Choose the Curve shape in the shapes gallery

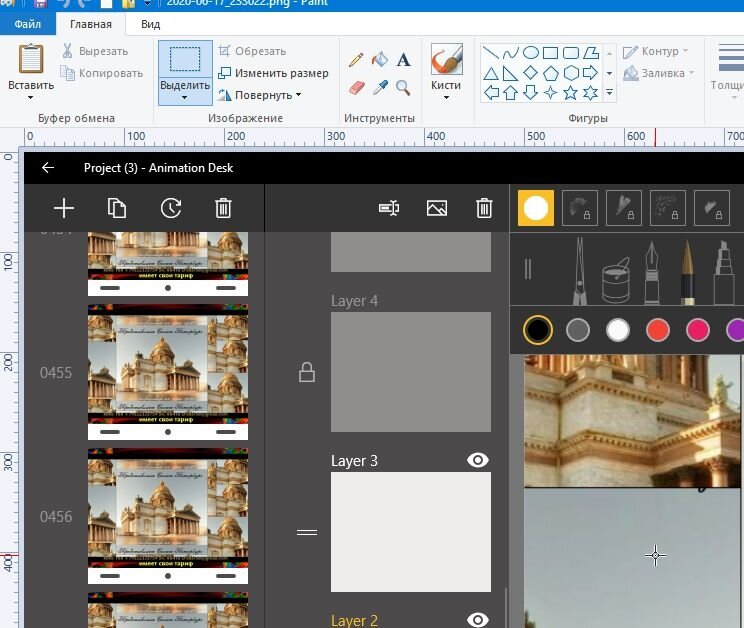pyautogui.click(x=511, y=53)
